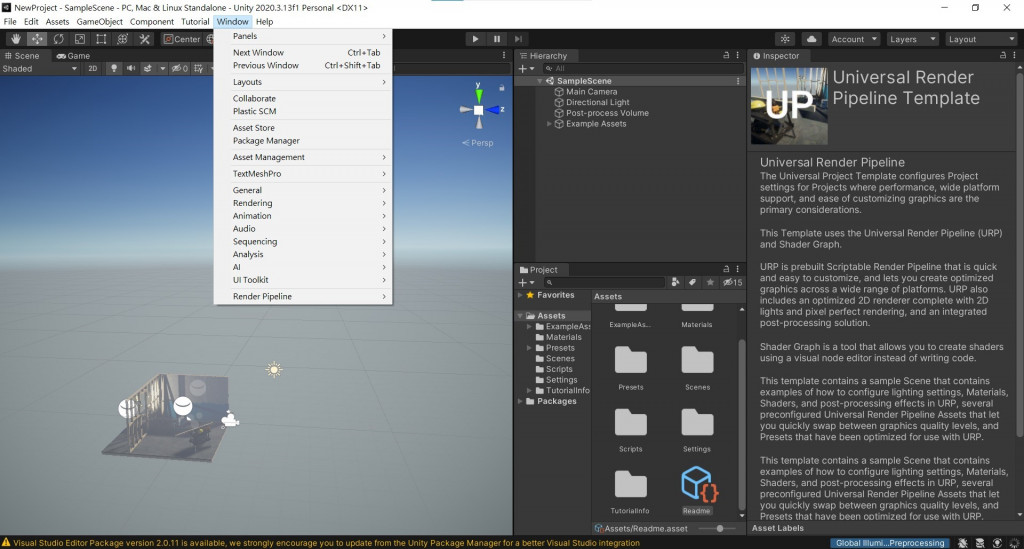Open custom editor tools icon
The width and height of the screenshot is (1024, 549).
(x=144, y=39)
